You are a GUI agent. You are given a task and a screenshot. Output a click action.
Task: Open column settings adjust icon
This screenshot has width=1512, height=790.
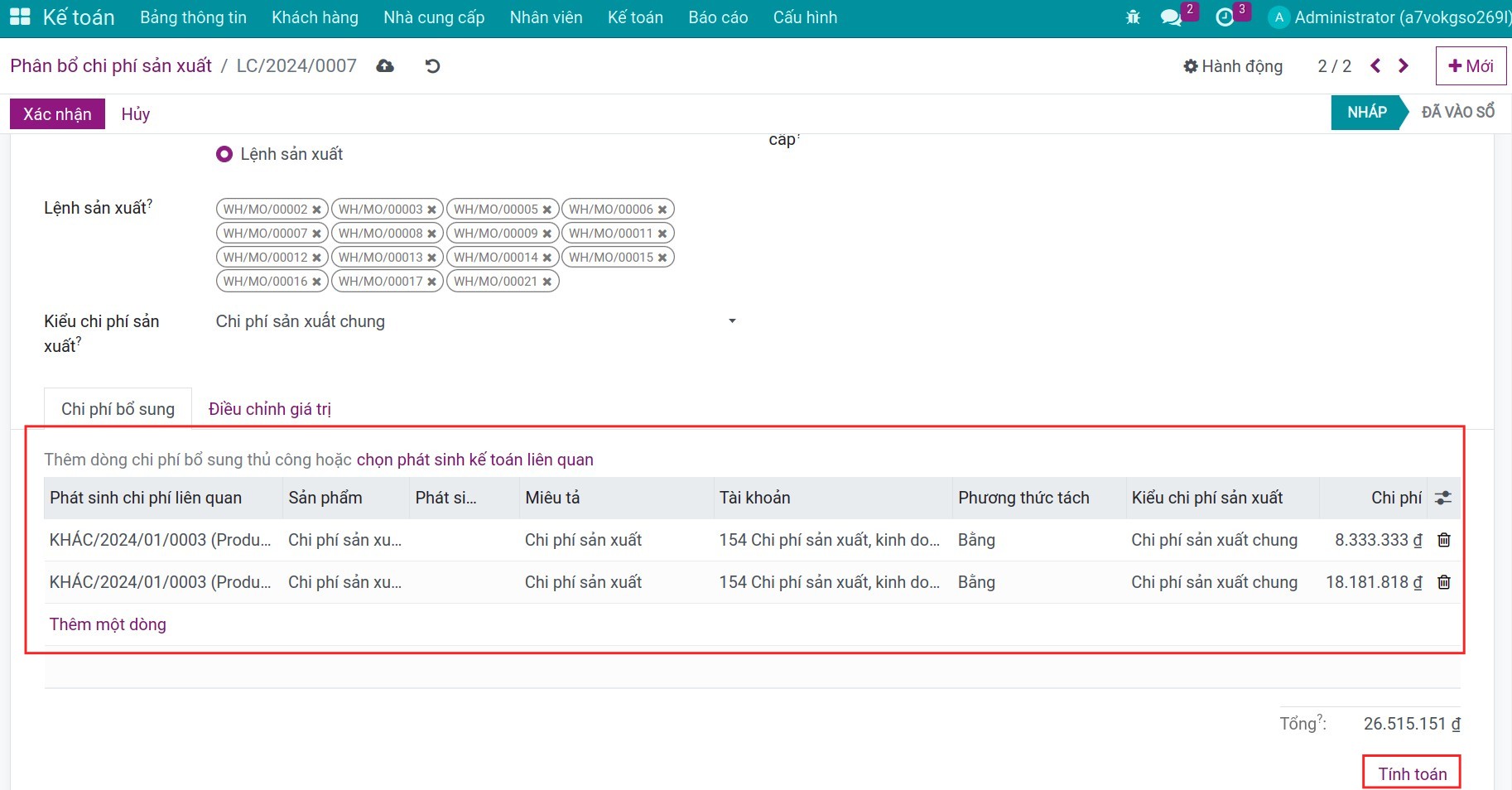pos(1443,498)
